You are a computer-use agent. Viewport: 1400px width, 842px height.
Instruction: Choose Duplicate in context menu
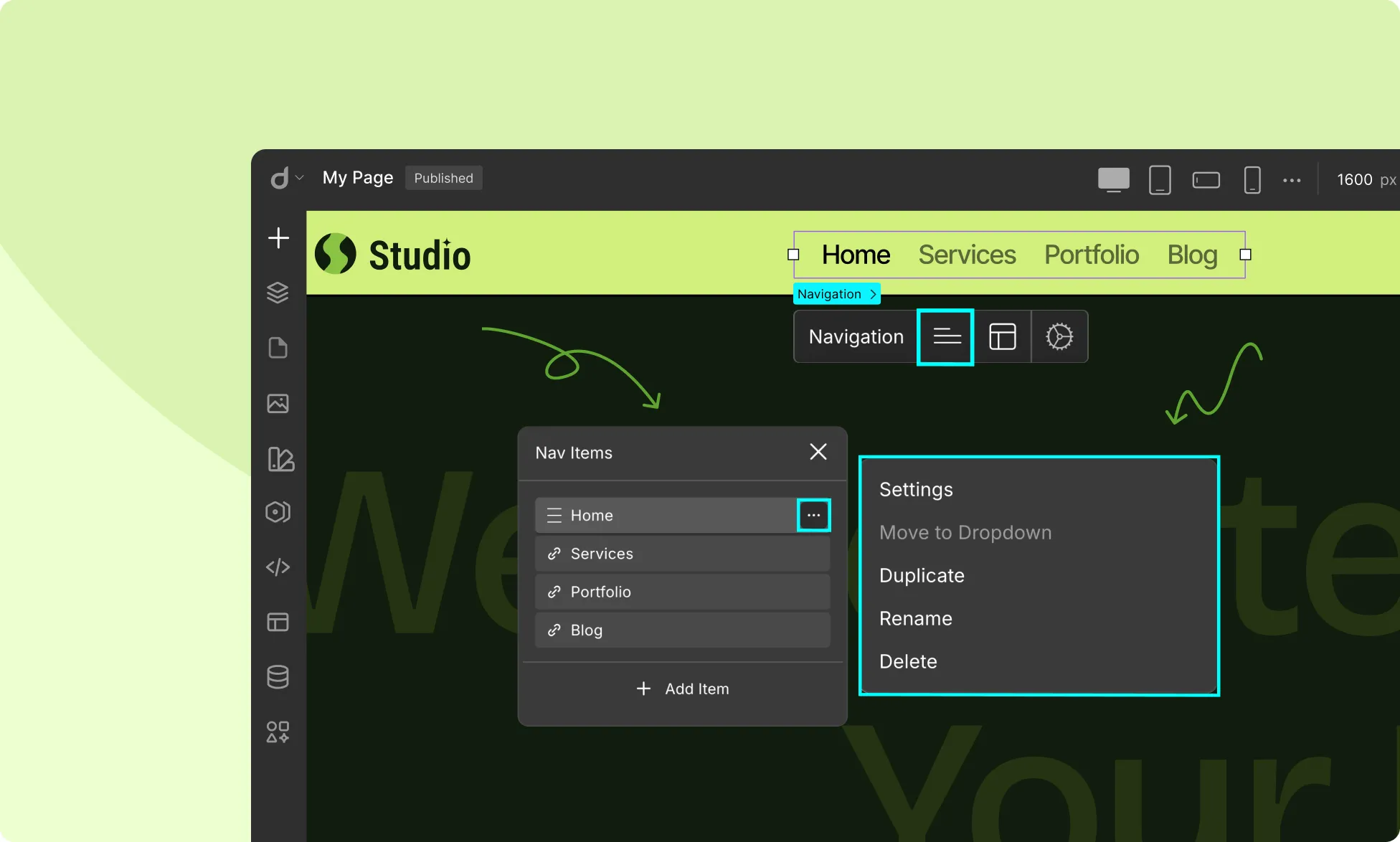922,575
